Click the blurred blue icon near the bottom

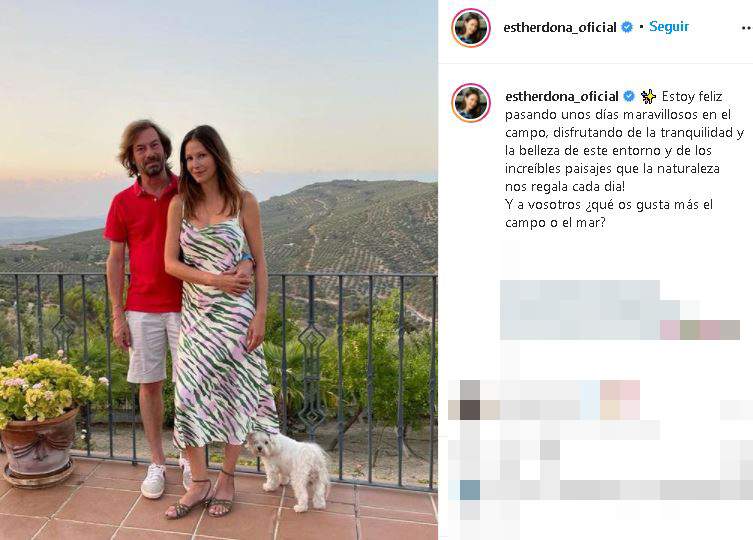pyautogui.click(x=470, y=490)
